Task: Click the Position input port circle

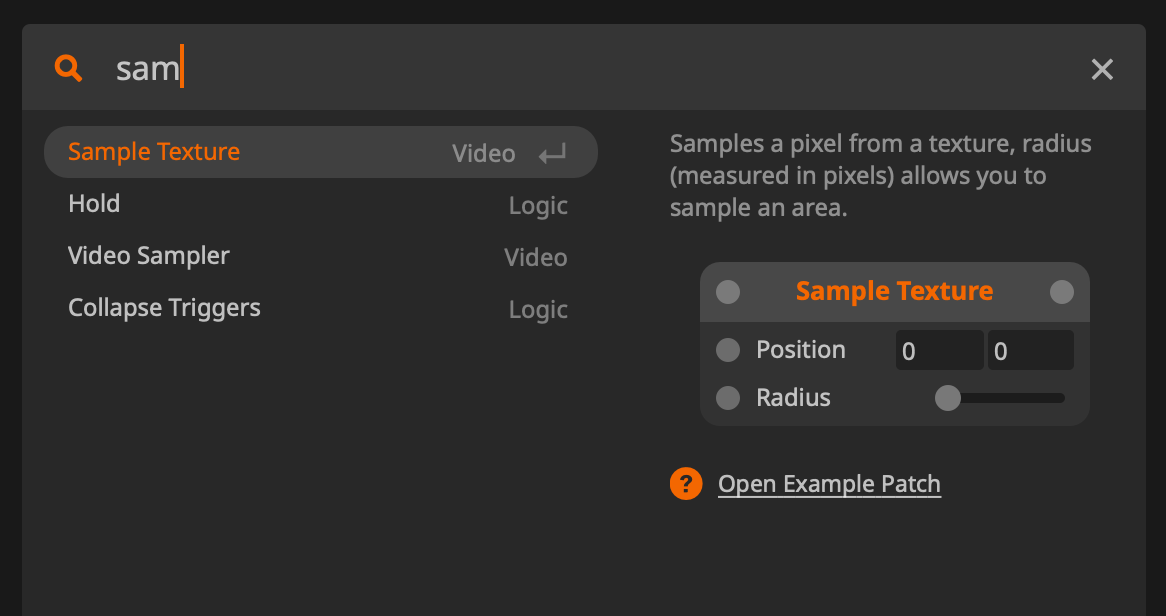Action: coord(728,350)
